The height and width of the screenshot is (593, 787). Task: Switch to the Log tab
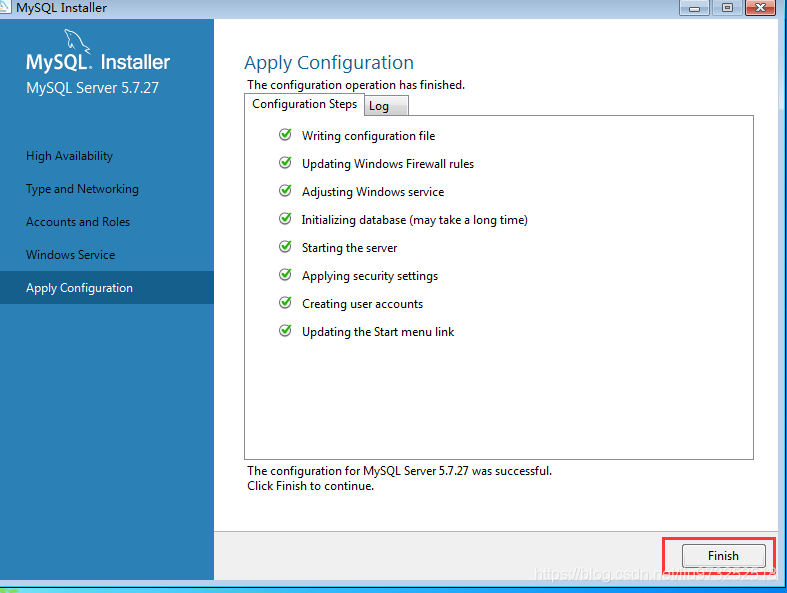click(386, 106)
